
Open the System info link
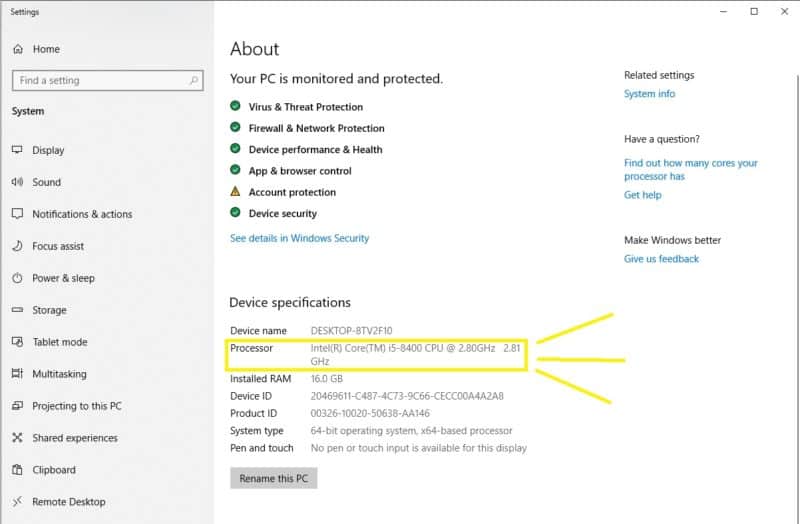click(649, 94)
